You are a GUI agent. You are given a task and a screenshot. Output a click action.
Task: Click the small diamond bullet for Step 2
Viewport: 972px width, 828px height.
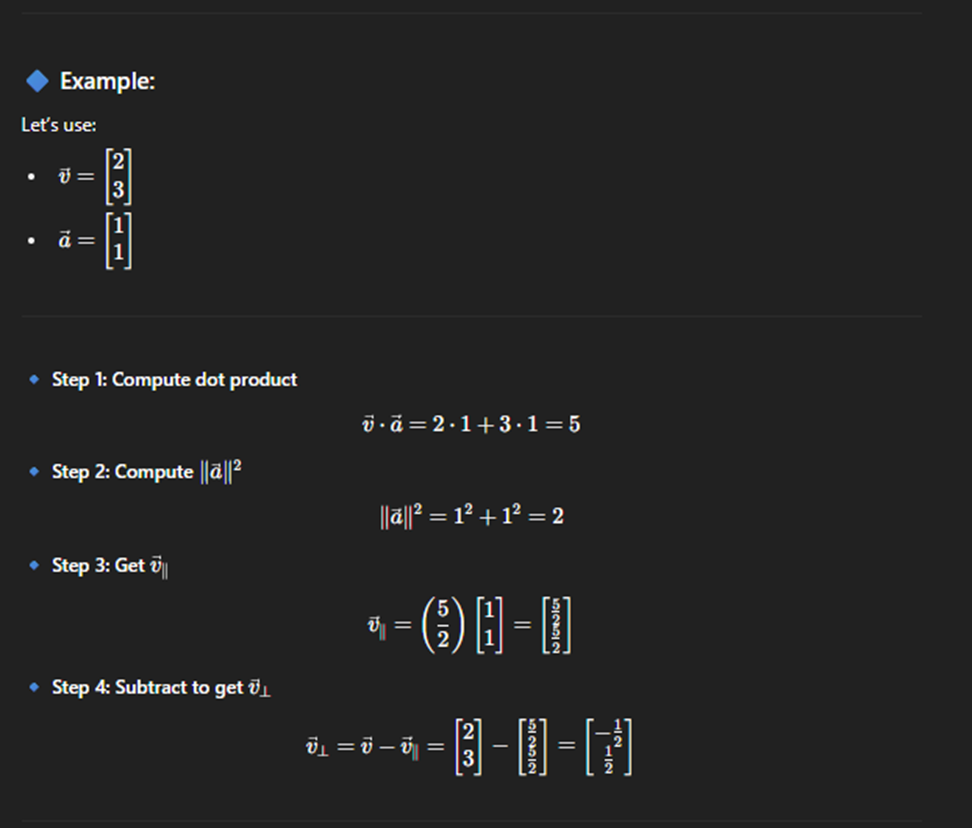34,472
